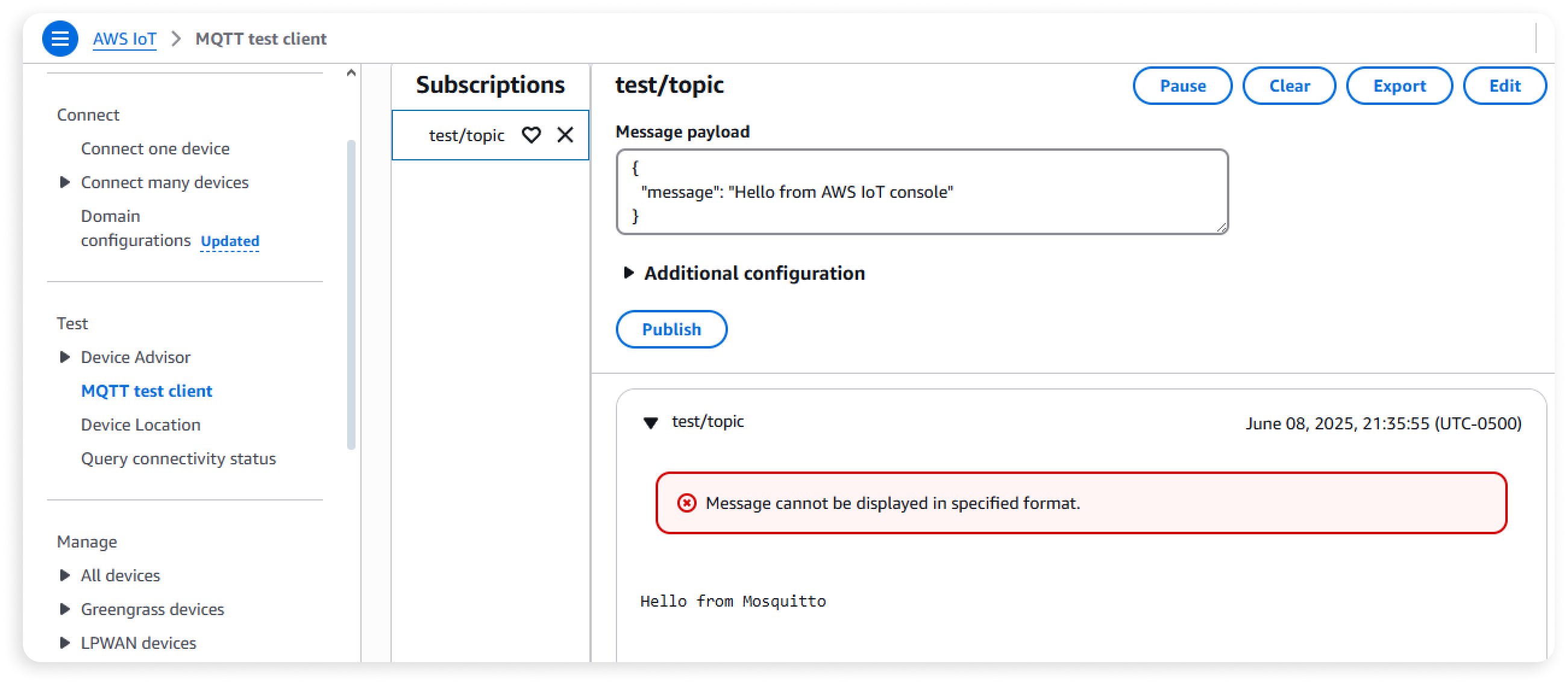Expand Greengrass devices in sidebar
Image resolution: width=1568 pixels, height=685 pixels.
pos(64,609)
